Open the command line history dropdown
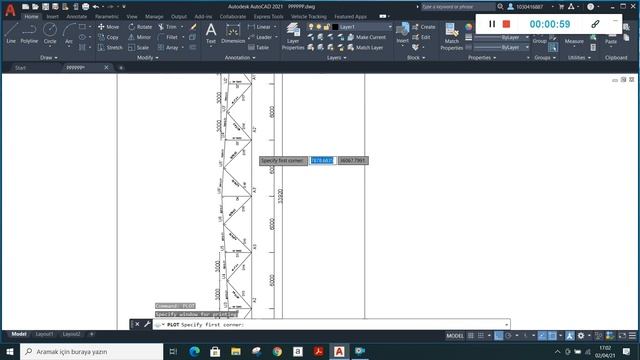This screenshot has height=360, width=640. tap(507, 324)
